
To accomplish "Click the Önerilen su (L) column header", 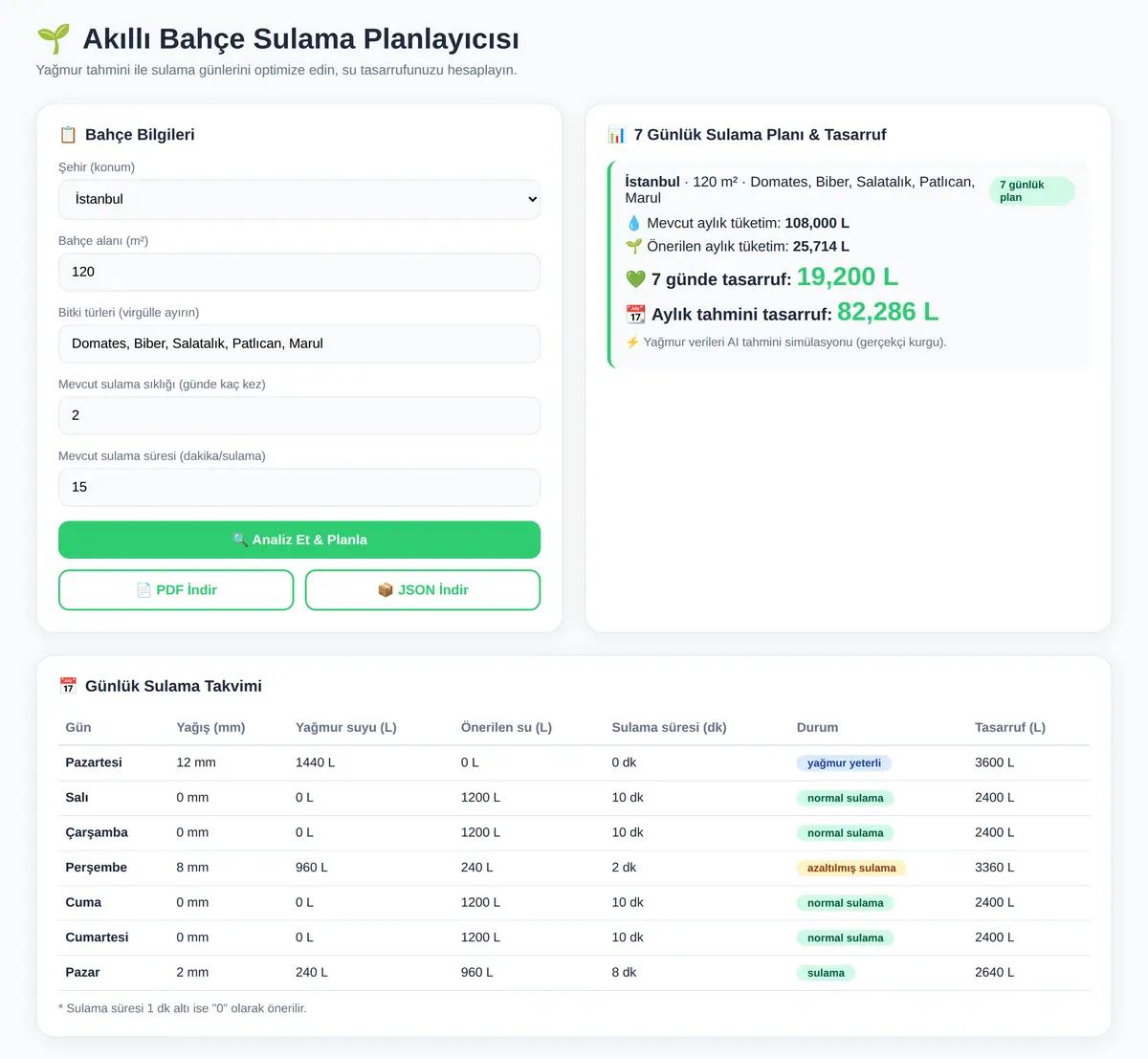I will pyautogui.click(x=506, y=727).
